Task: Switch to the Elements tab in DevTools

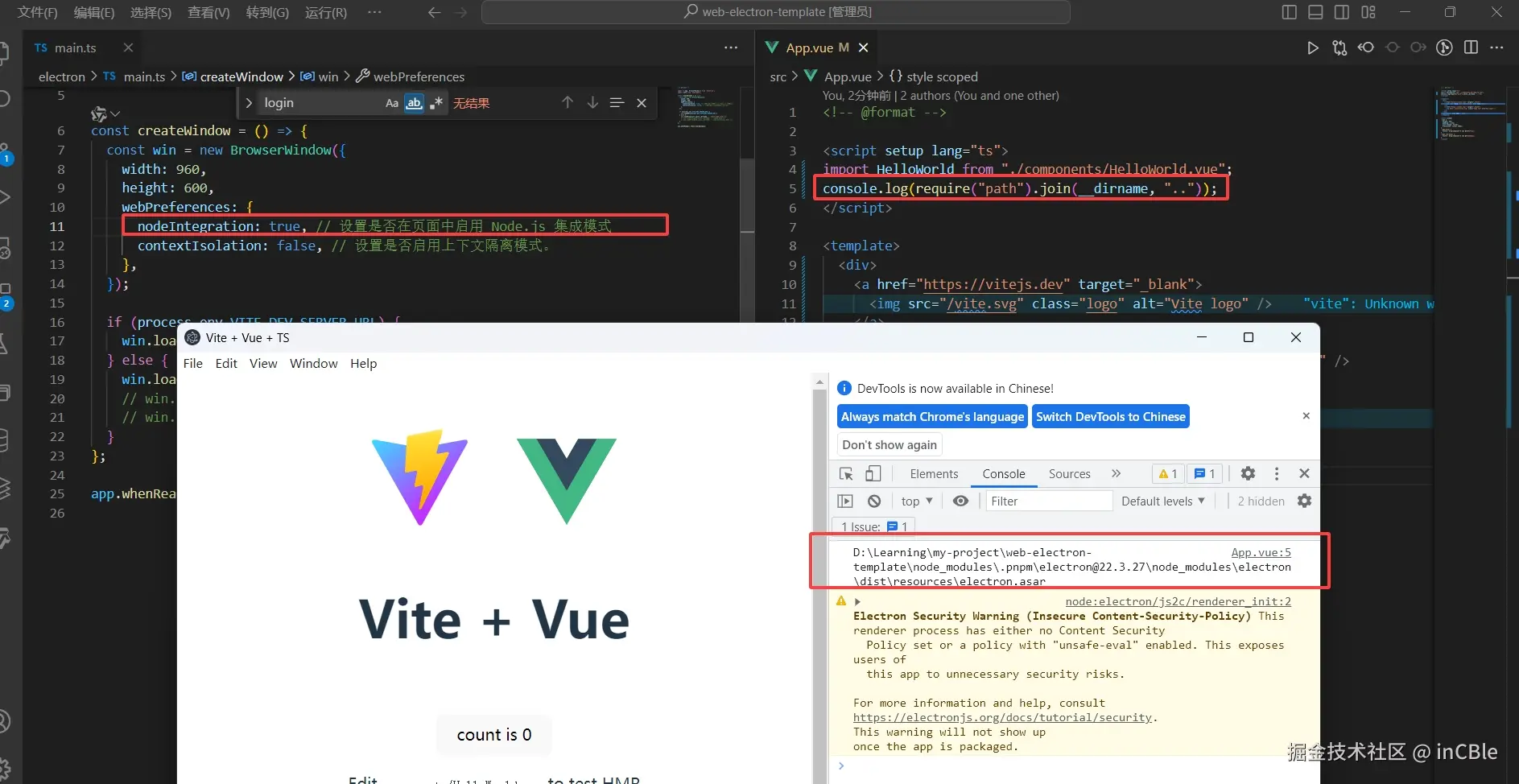Action: click(x=934, y=474)
